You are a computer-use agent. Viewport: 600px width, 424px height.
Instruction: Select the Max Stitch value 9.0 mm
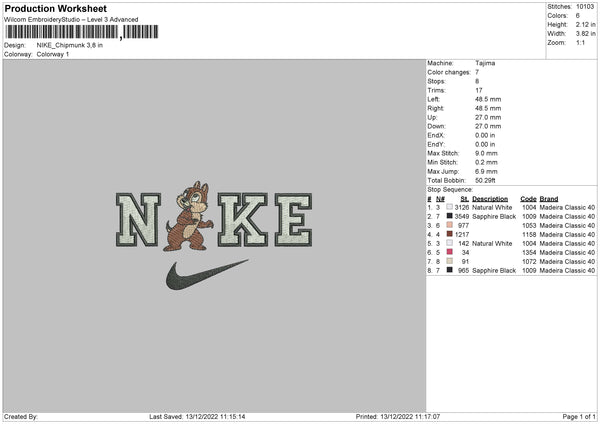pyautogui.click(x=486, y=153)
